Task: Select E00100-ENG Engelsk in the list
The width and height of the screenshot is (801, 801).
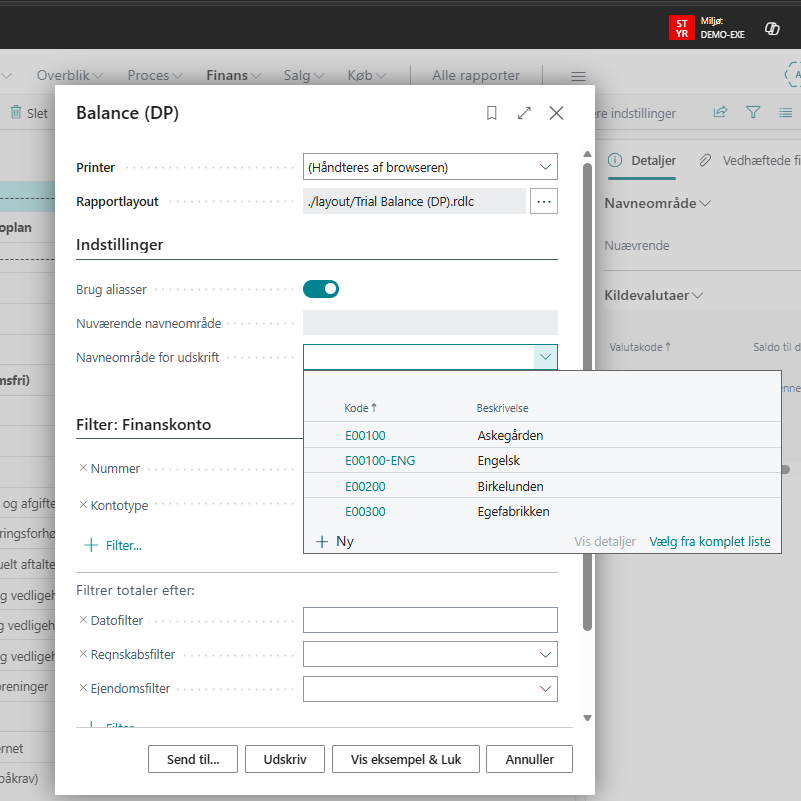Action: click(542, 460)
